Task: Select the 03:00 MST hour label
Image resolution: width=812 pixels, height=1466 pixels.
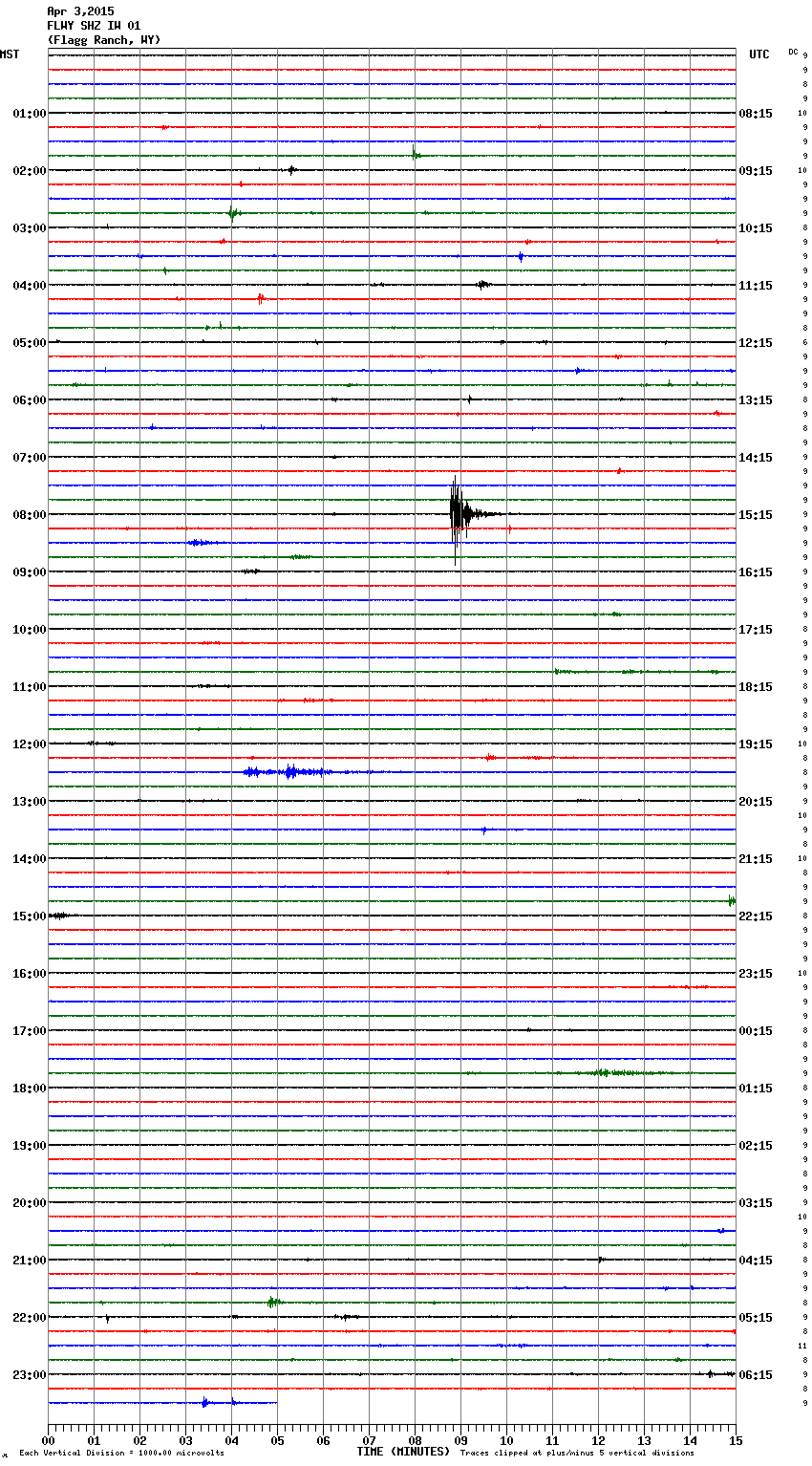Action: 30,228
